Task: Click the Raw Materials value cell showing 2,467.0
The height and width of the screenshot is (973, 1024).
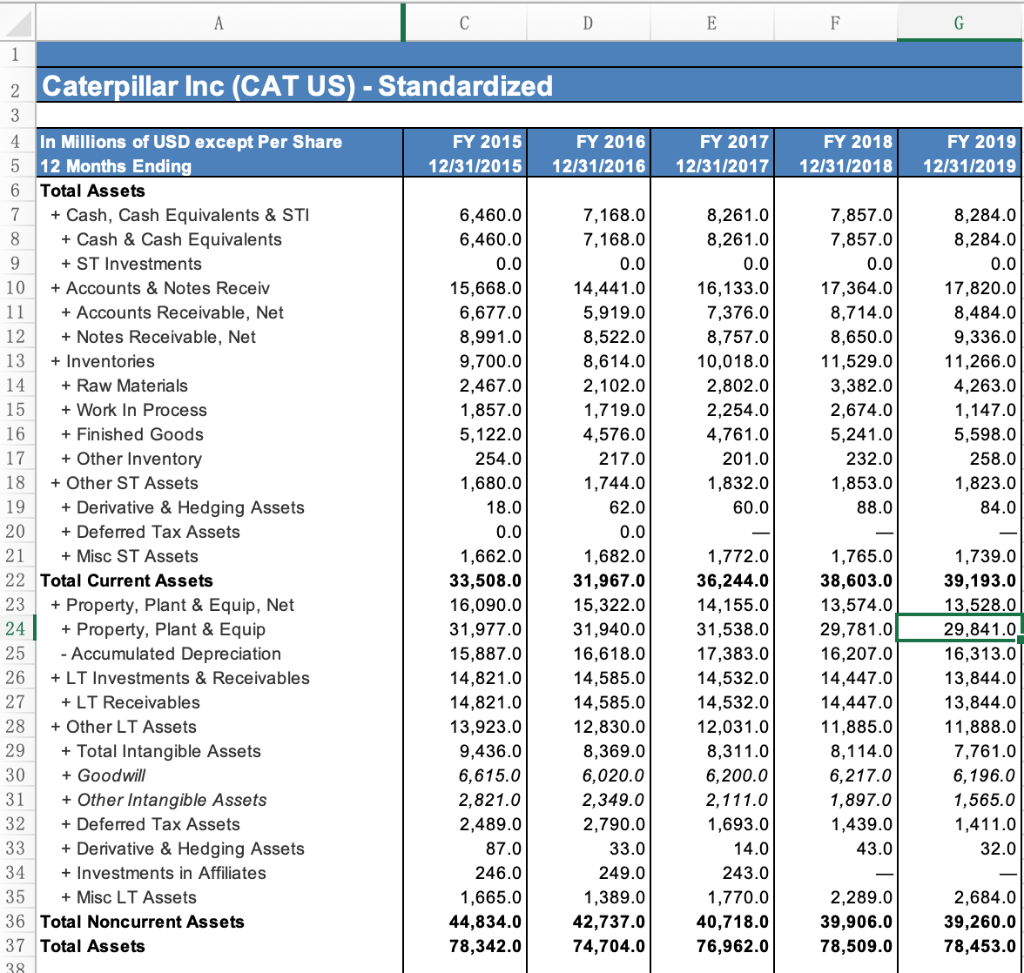Action: 464,386
